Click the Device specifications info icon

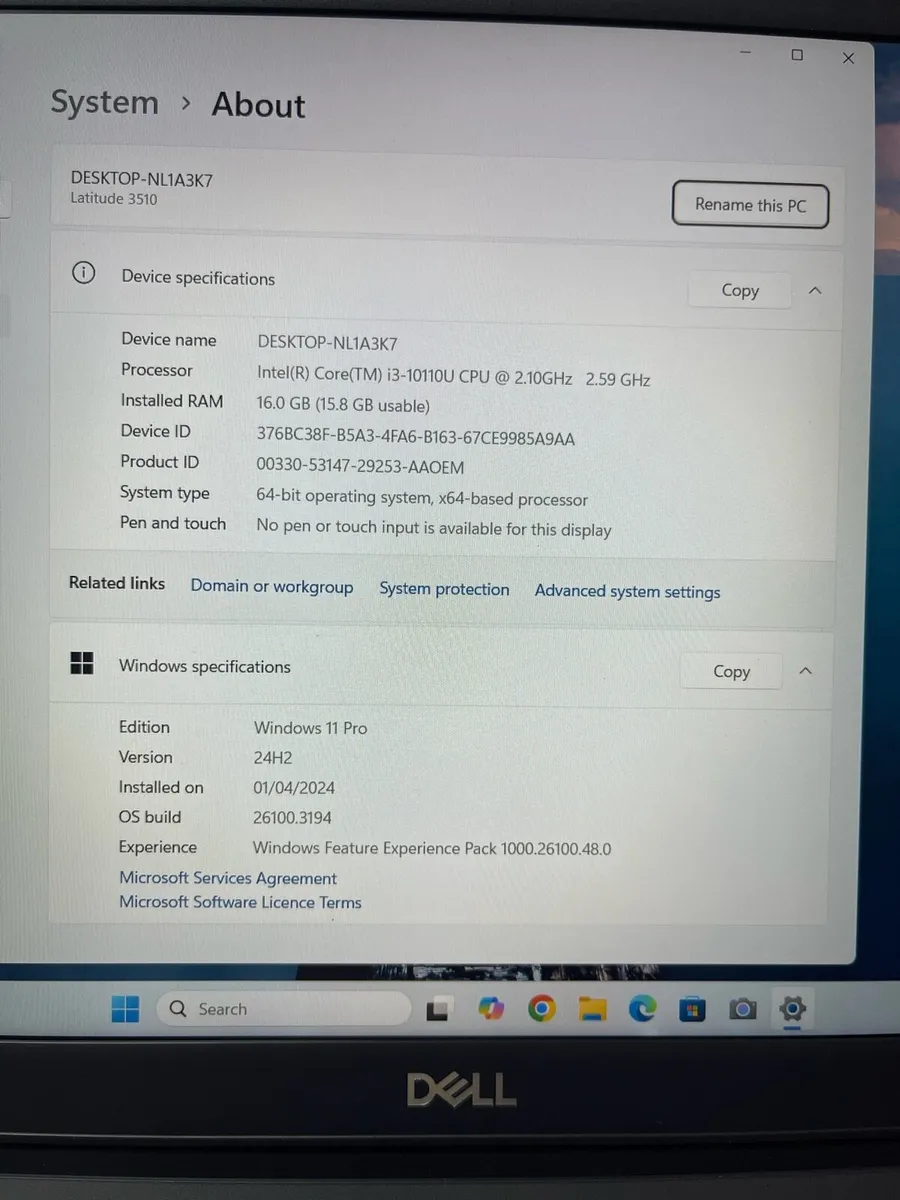(84, 273)
